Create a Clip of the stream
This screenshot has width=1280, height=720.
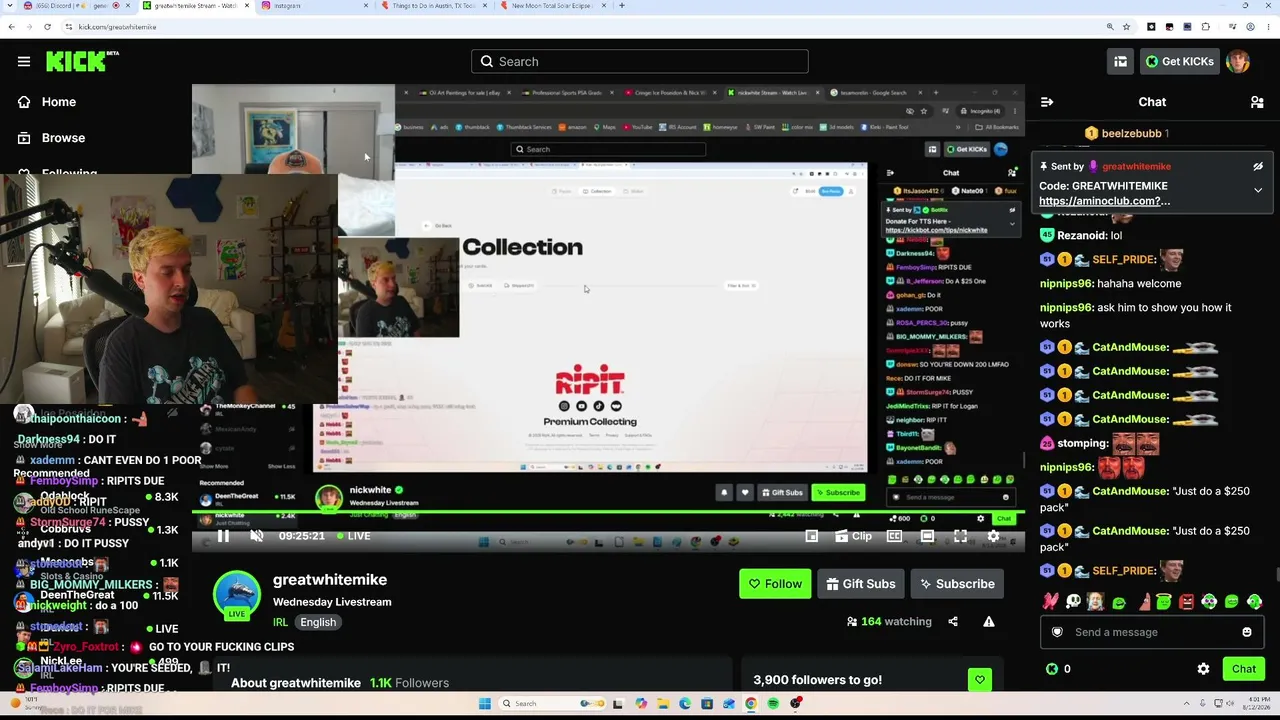tap(853, 536)
